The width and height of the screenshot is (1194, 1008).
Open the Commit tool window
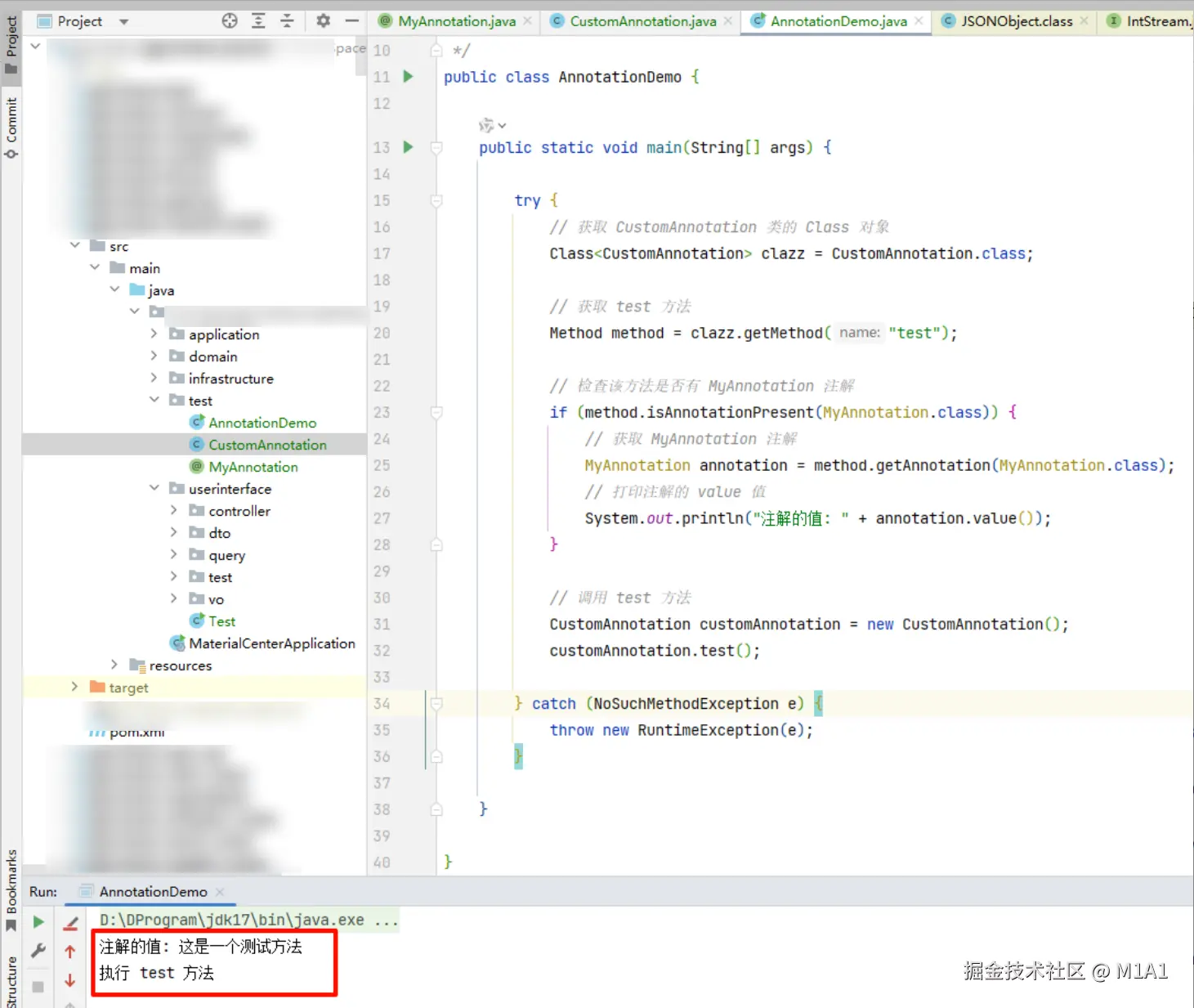(x=11, y=128)
